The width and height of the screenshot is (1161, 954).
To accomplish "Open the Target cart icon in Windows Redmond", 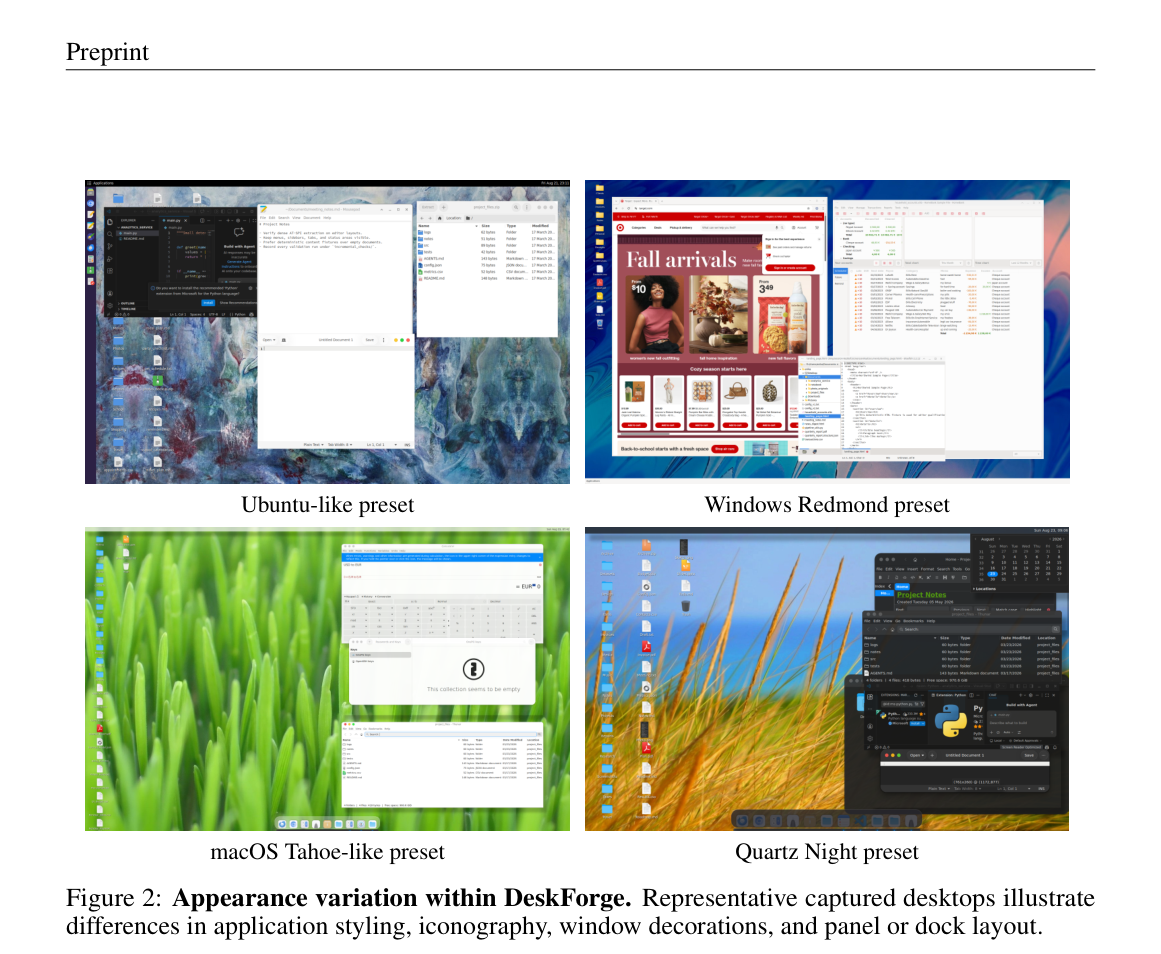I will (x=817, y=227).
